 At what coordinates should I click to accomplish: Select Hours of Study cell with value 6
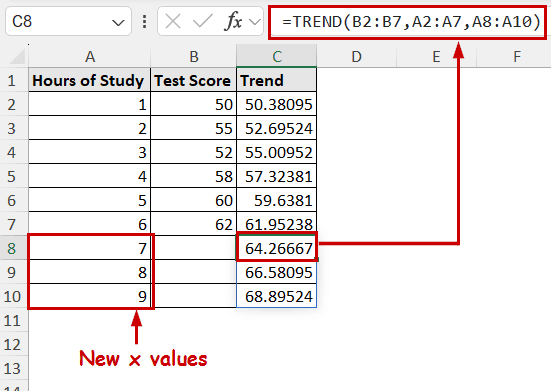[90, 224]
